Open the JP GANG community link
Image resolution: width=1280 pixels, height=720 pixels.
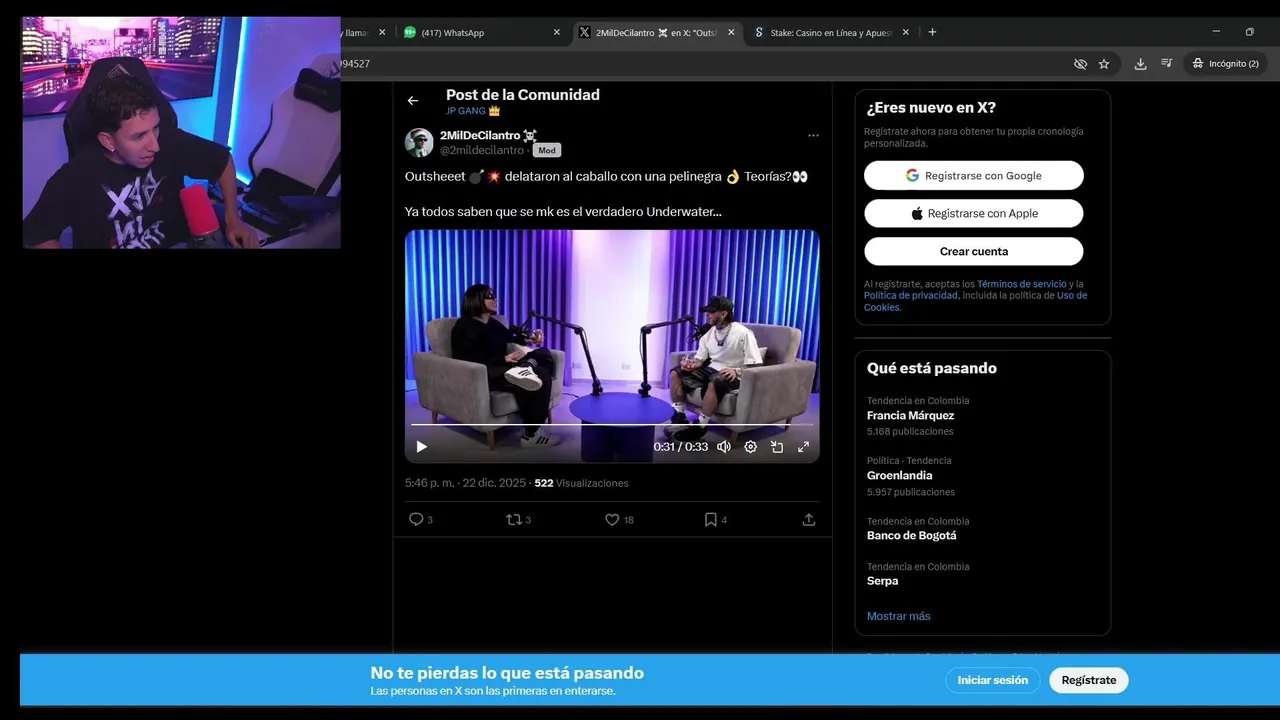coord(472,111)
